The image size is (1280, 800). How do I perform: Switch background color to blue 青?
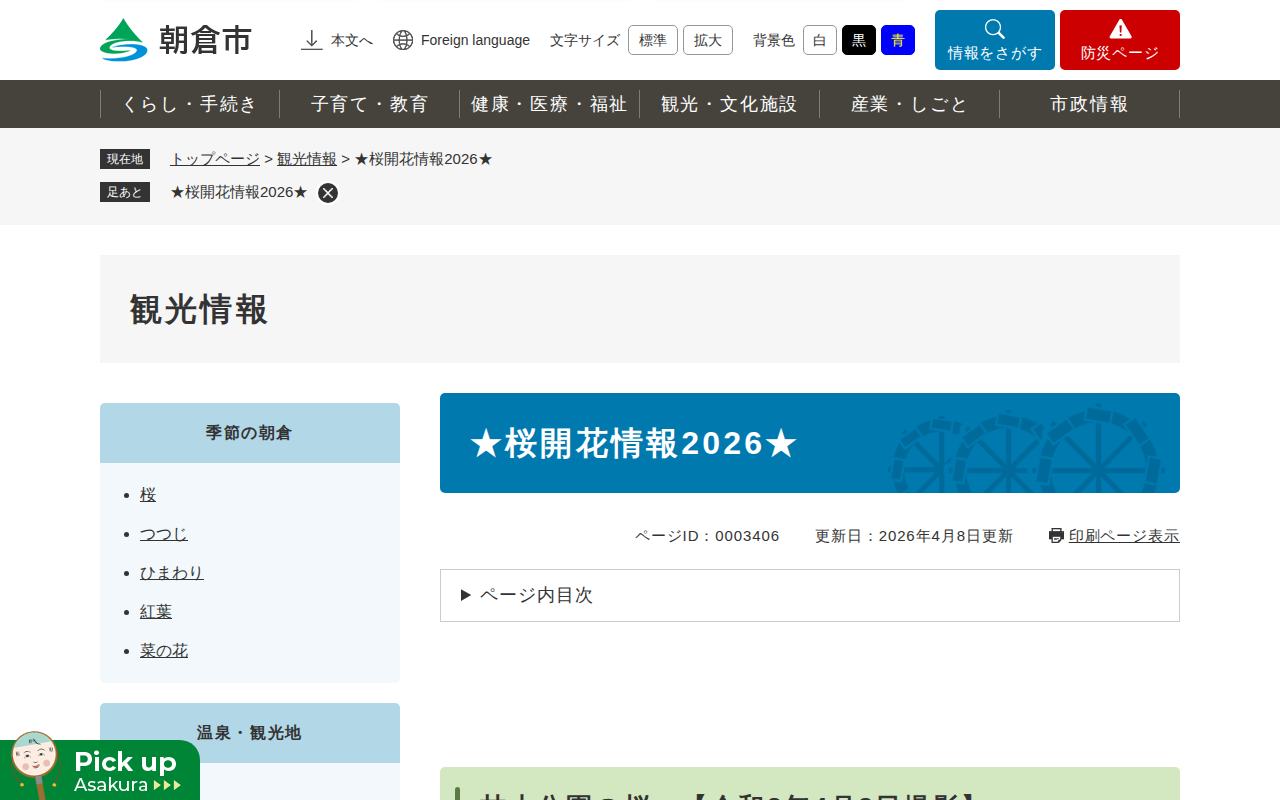(x=897, y=40)
